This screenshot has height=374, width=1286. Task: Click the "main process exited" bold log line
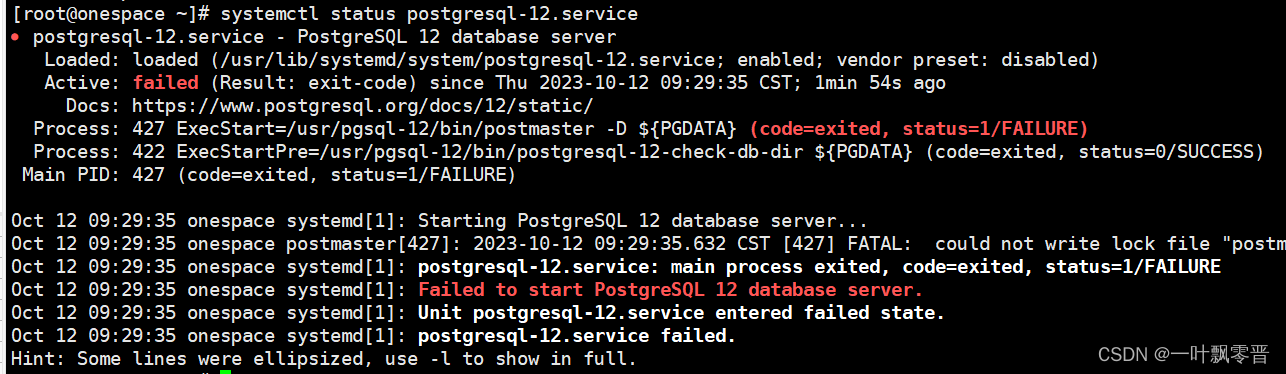[x=819, y=267]
